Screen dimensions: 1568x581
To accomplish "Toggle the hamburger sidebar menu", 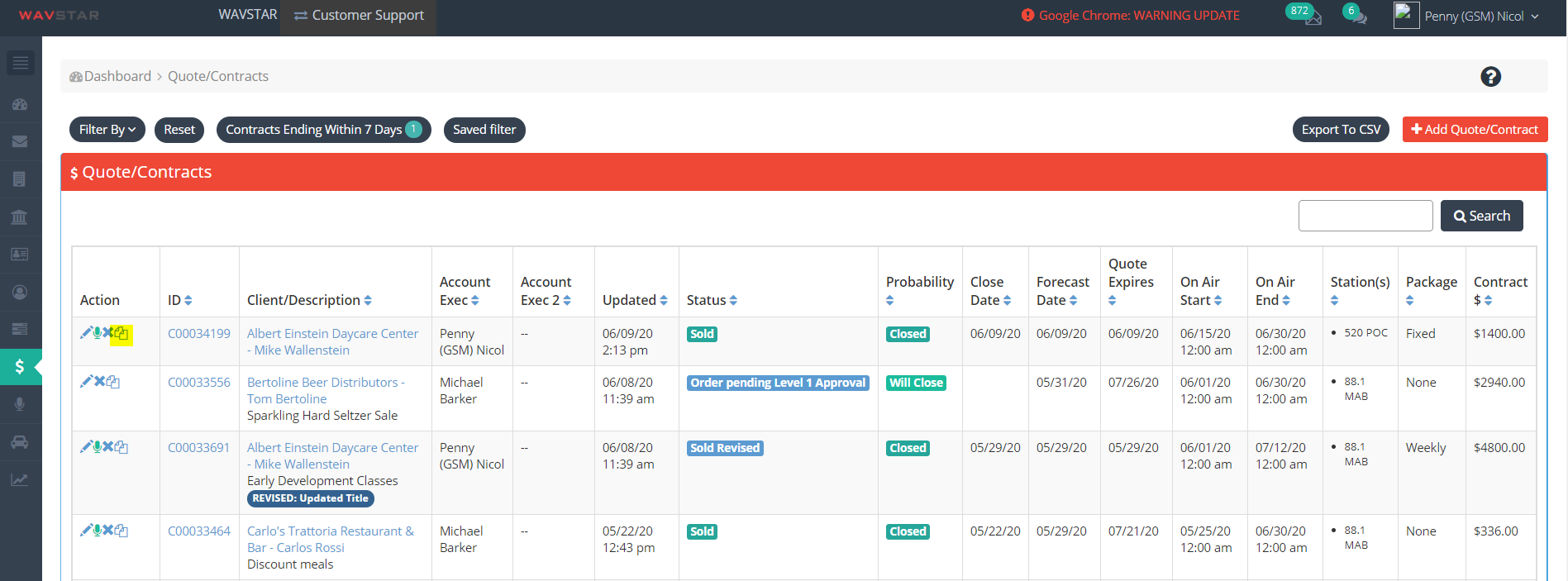I will tap(21, 63).
